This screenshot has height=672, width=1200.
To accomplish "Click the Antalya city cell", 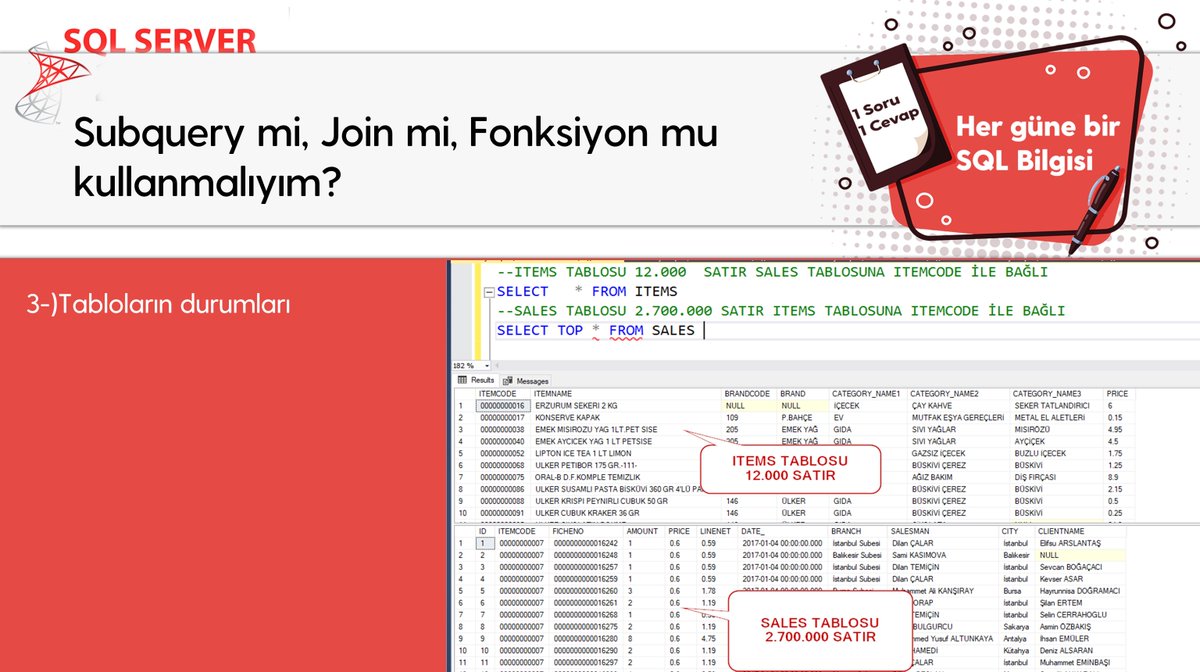I will click(x=1016, y=637).
